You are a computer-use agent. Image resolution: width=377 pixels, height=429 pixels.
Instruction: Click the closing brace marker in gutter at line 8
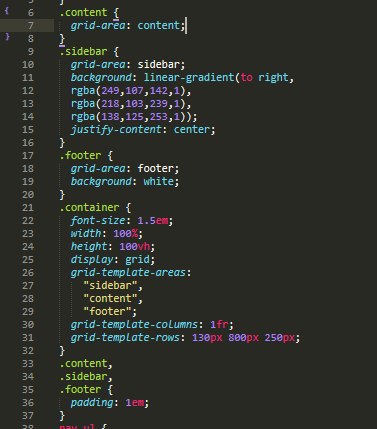point(7,36)
